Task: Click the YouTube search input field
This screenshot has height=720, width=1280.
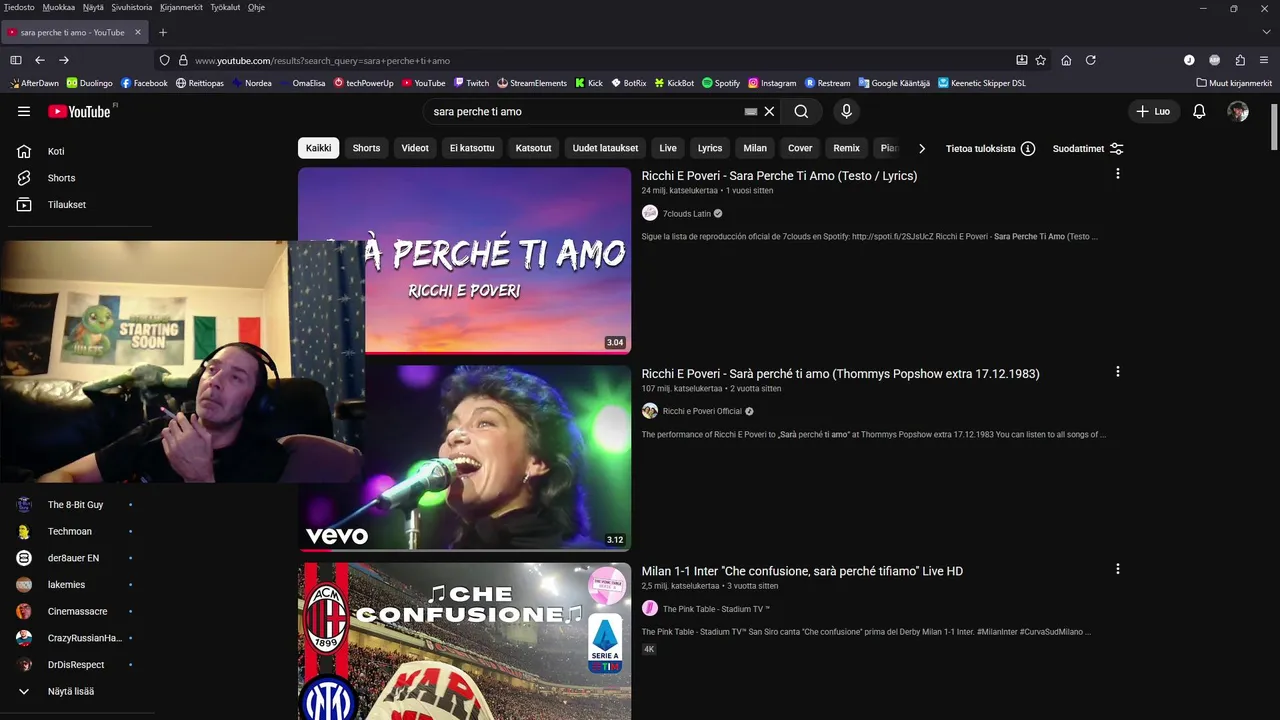Action: [x=585, y=111]
